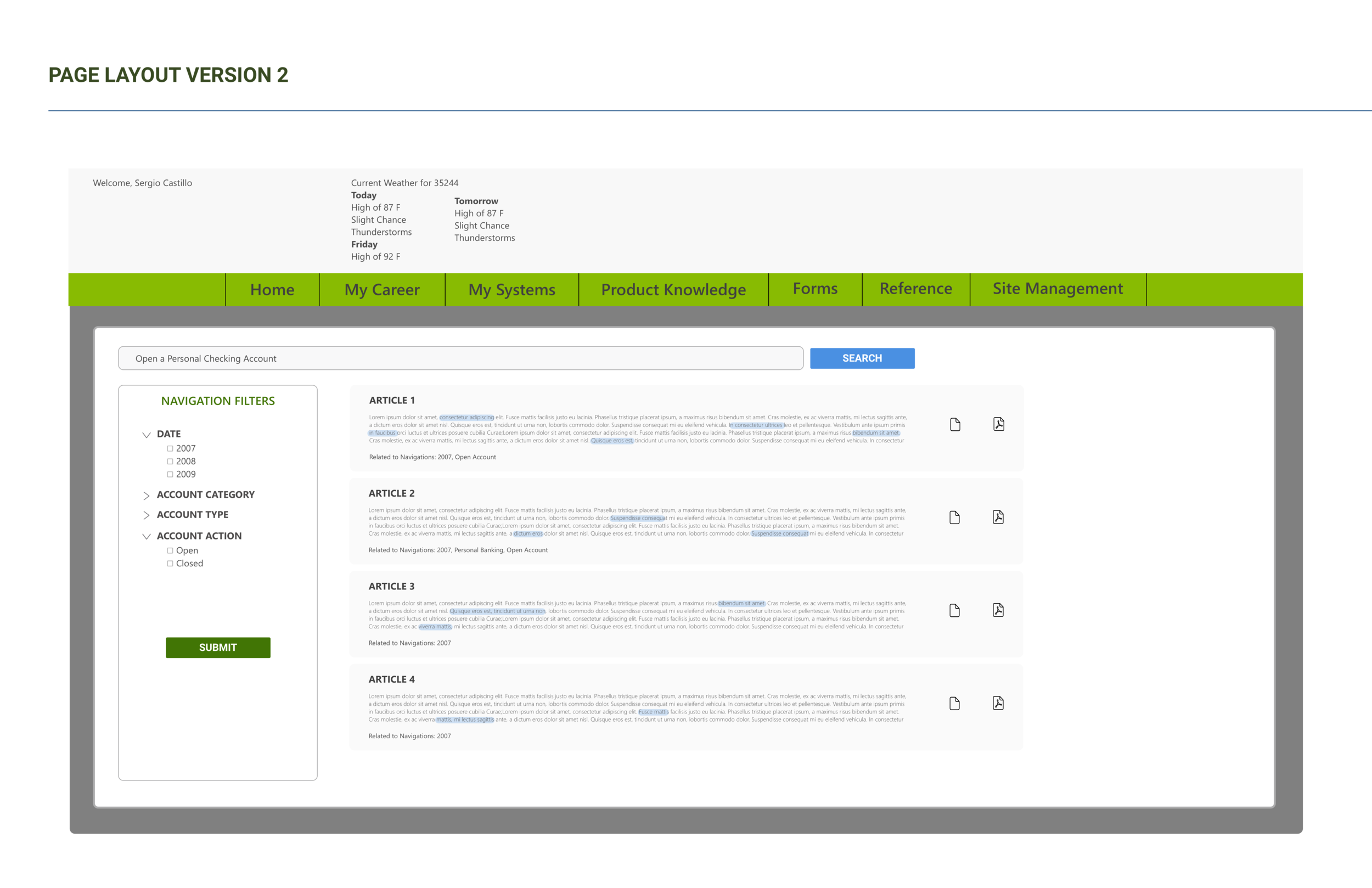Open Article 3 document icon
Image resolution: width=1372 pixels, height=888 pixels.
point(954,610)
